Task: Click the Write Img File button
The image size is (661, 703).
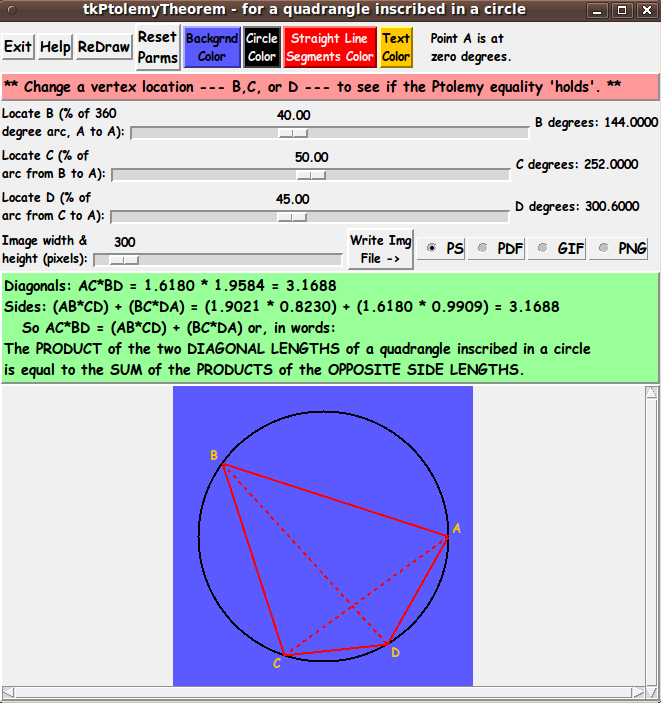Action: (x=380, y=249)
